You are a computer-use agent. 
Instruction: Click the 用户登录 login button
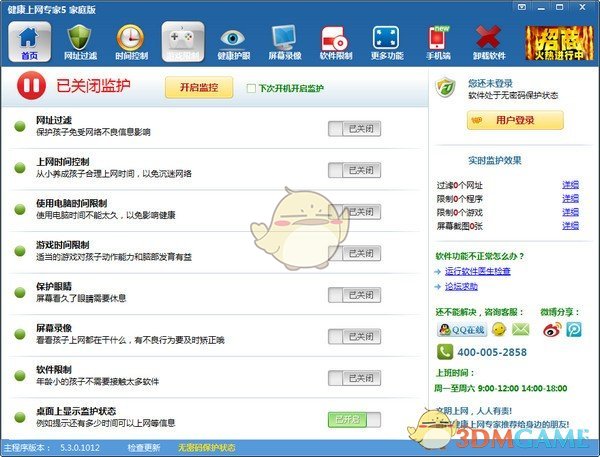click(x=514, y=120)
